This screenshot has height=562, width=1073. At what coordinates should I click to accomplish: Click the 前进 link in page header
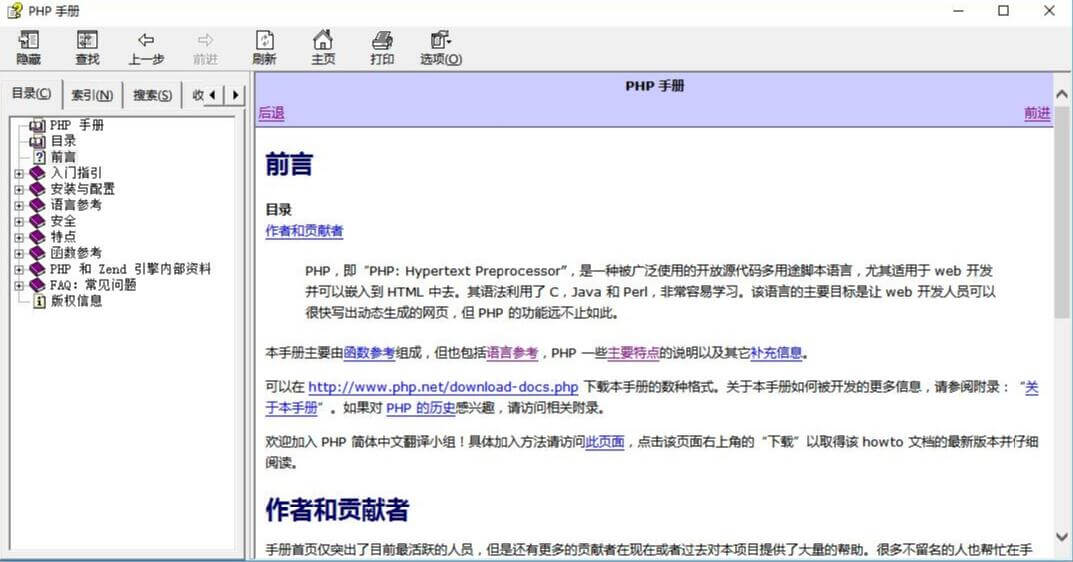[x=1037, y=113]
